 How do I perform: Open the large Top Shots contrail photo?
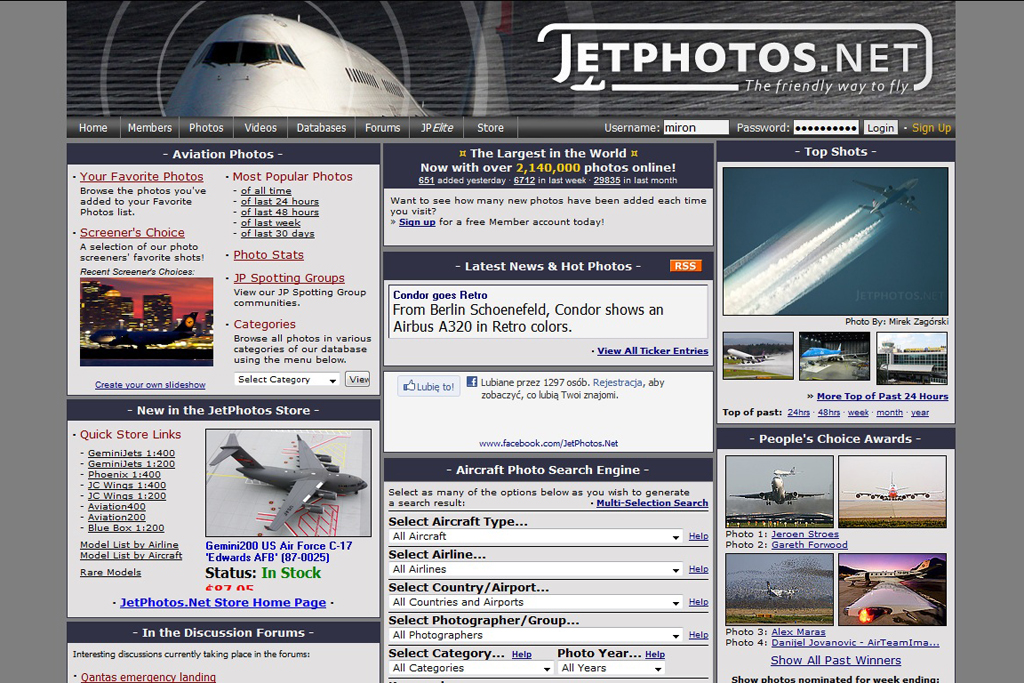point(835,241)
